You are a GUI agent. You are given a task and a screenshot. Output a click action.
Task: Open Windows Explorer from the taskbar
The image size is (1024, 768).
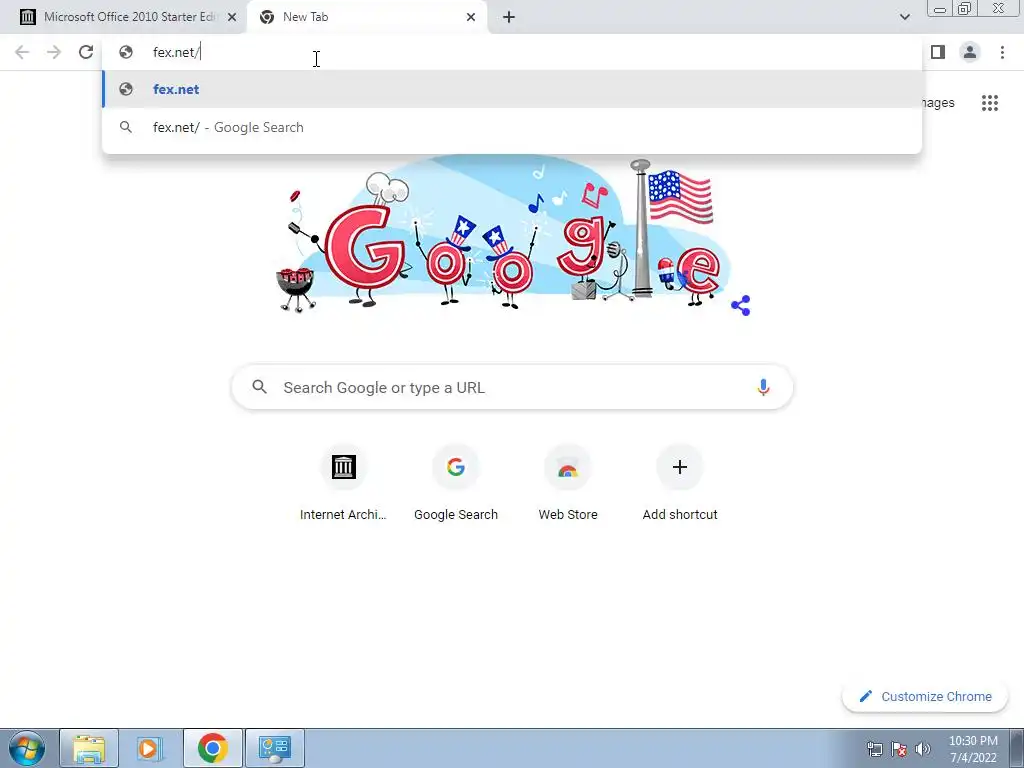click(89, 748)
